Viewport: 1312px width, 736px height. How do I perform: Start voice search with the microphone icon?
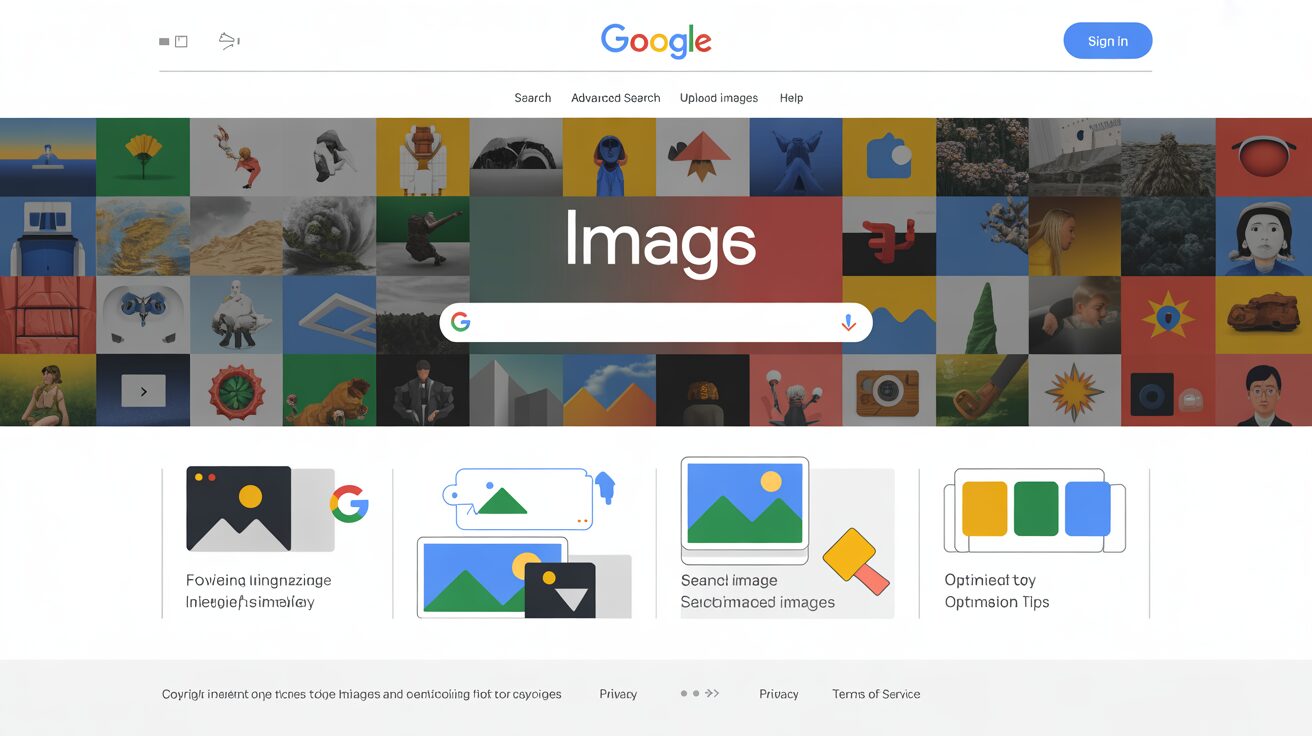848,322
